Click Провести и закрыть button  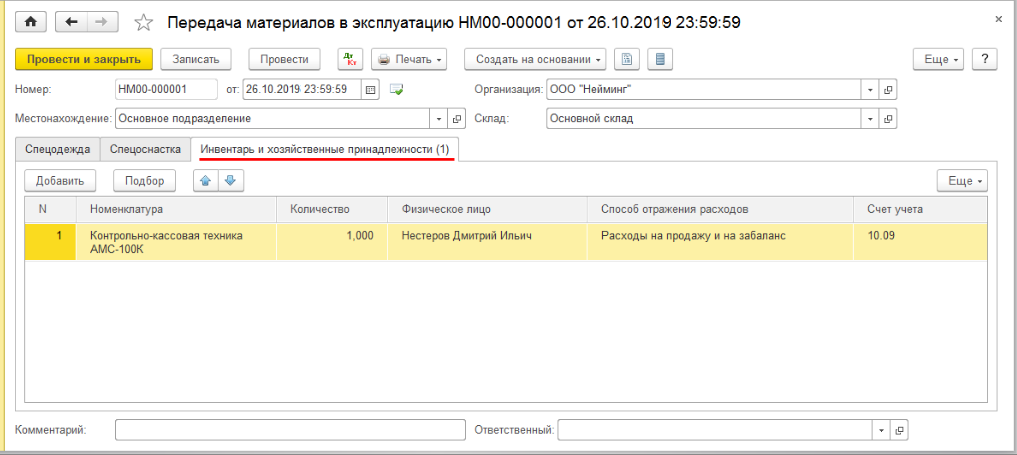click(84, 59)
